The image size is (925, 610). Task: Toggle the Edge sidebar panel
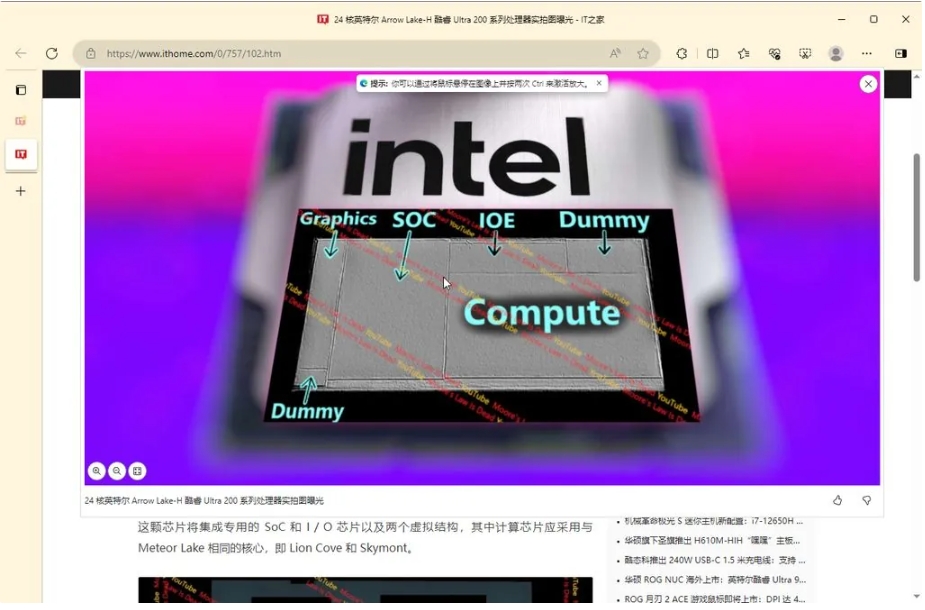[903, 54]
